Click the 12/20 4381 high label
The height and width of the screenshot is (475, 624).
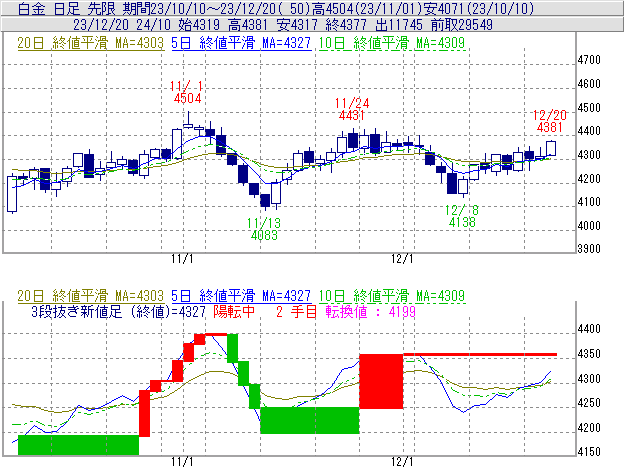coord(550,121)
